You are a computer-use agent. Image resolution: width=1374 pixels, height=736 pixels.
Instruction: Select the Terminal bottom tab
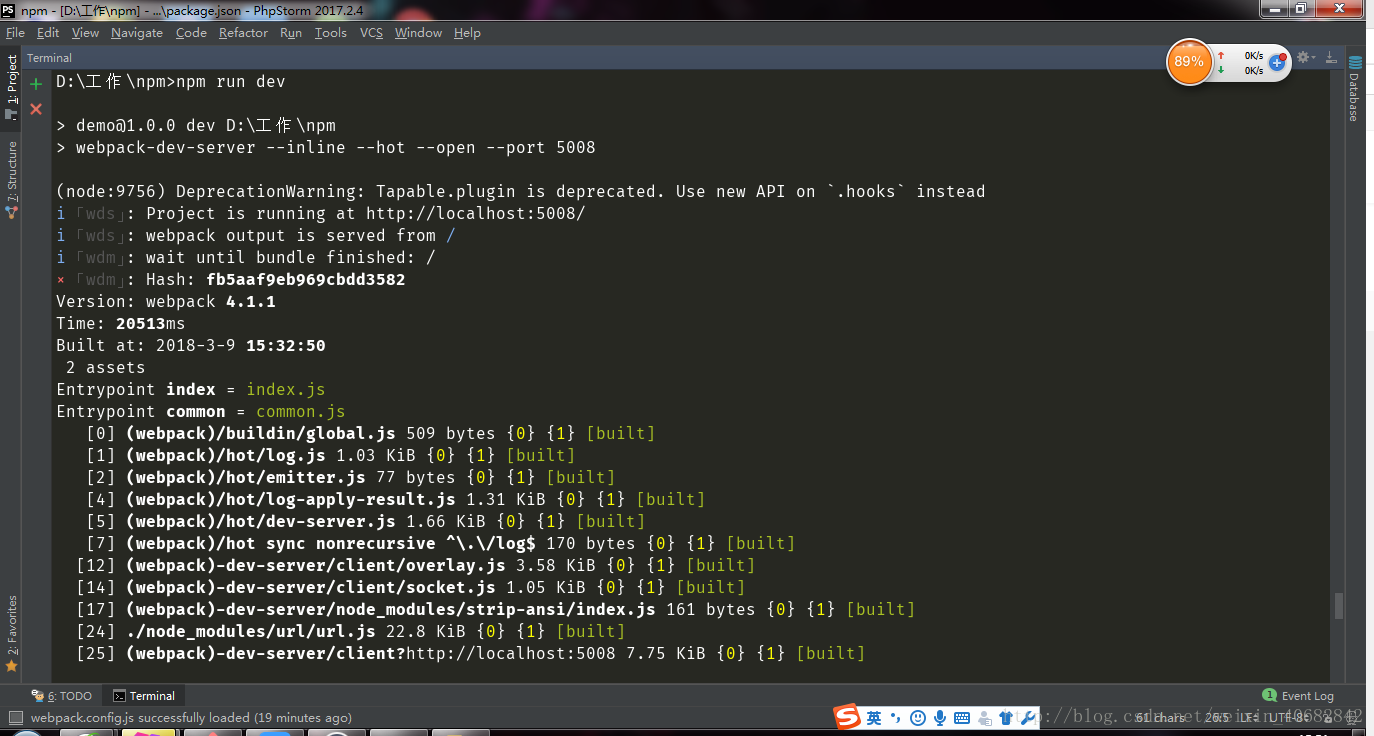[143, 696]
